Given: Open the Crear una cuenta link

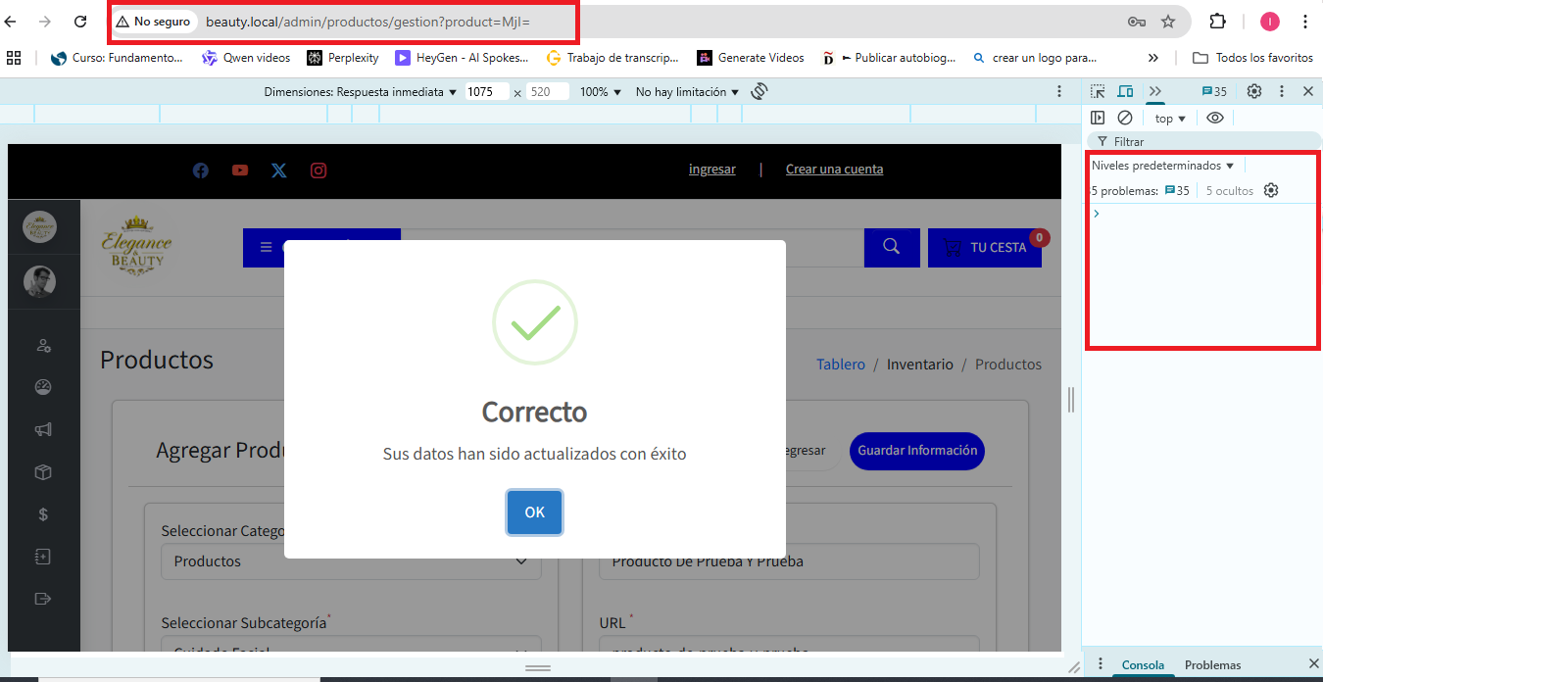Looking at the screenshot, I should coord(834,170).
